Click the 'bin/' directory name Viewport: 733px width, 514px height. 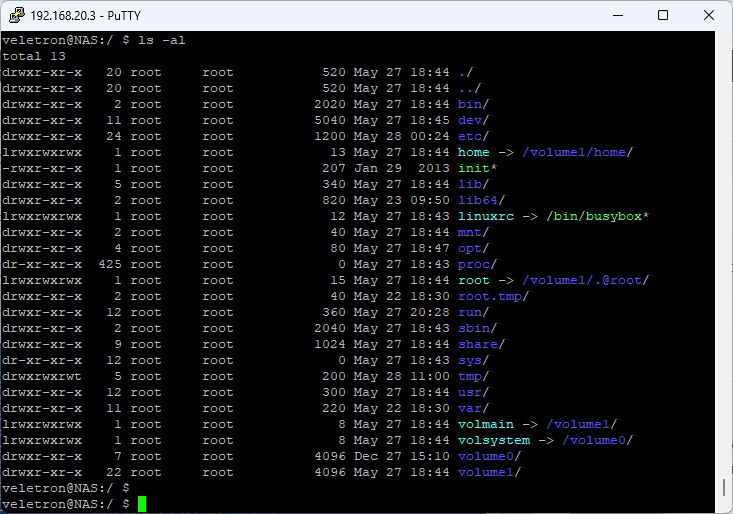(473, 104)
